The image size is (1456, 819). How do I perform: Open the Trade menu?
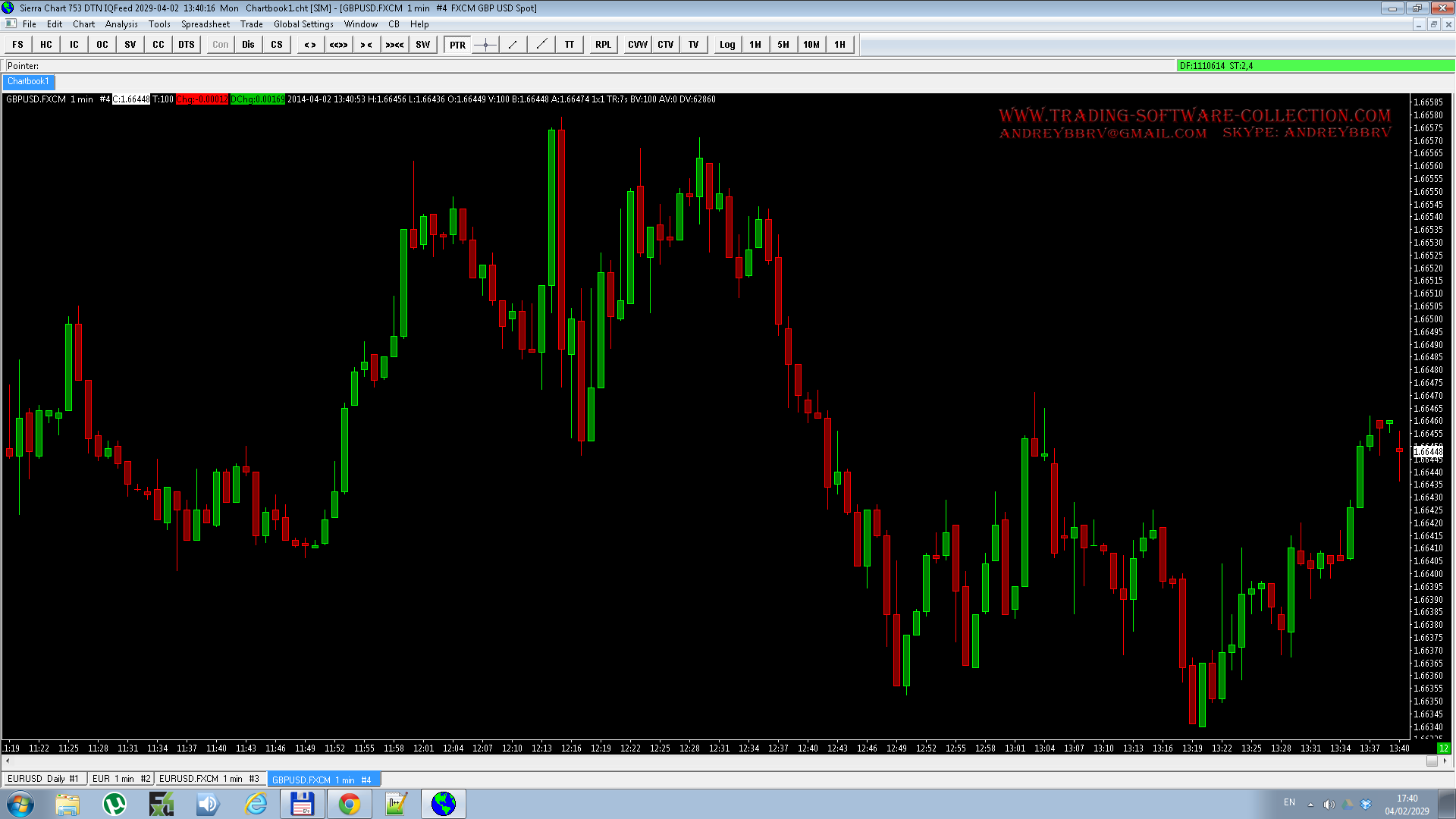click(251, 24)
